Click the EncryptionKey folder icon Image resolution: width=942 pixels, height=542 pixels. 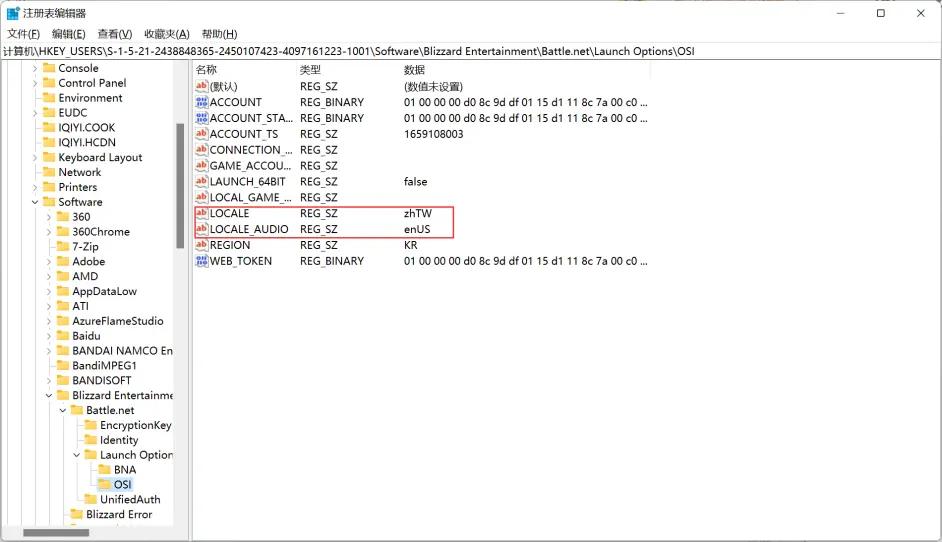pyautogui.click(x=90, y=425)
